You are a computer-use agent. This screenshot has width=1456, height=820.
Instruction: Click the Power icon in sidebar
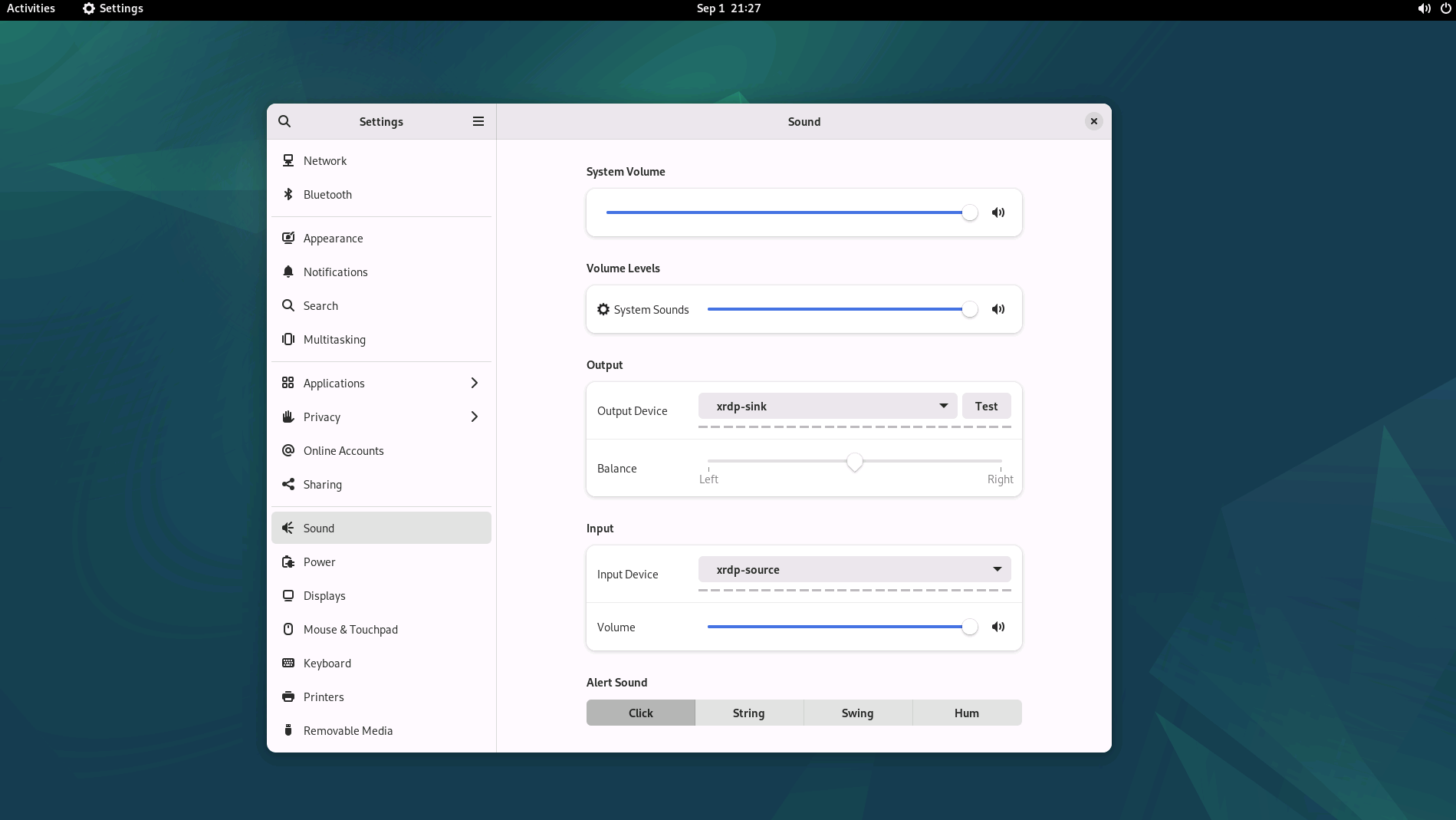(288, 561)
